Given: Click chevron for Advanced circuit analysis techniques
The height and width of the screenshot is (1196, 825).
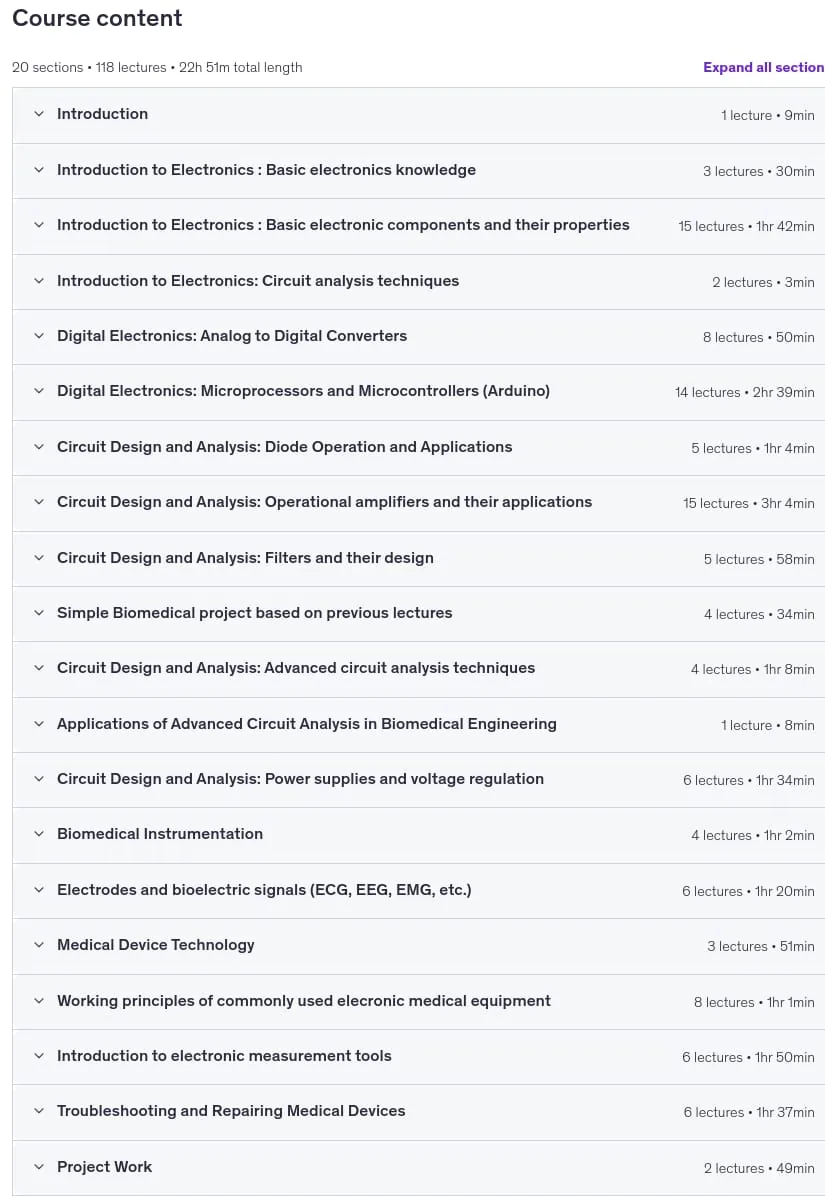Looking at the screenshot, I should [39, 668].
